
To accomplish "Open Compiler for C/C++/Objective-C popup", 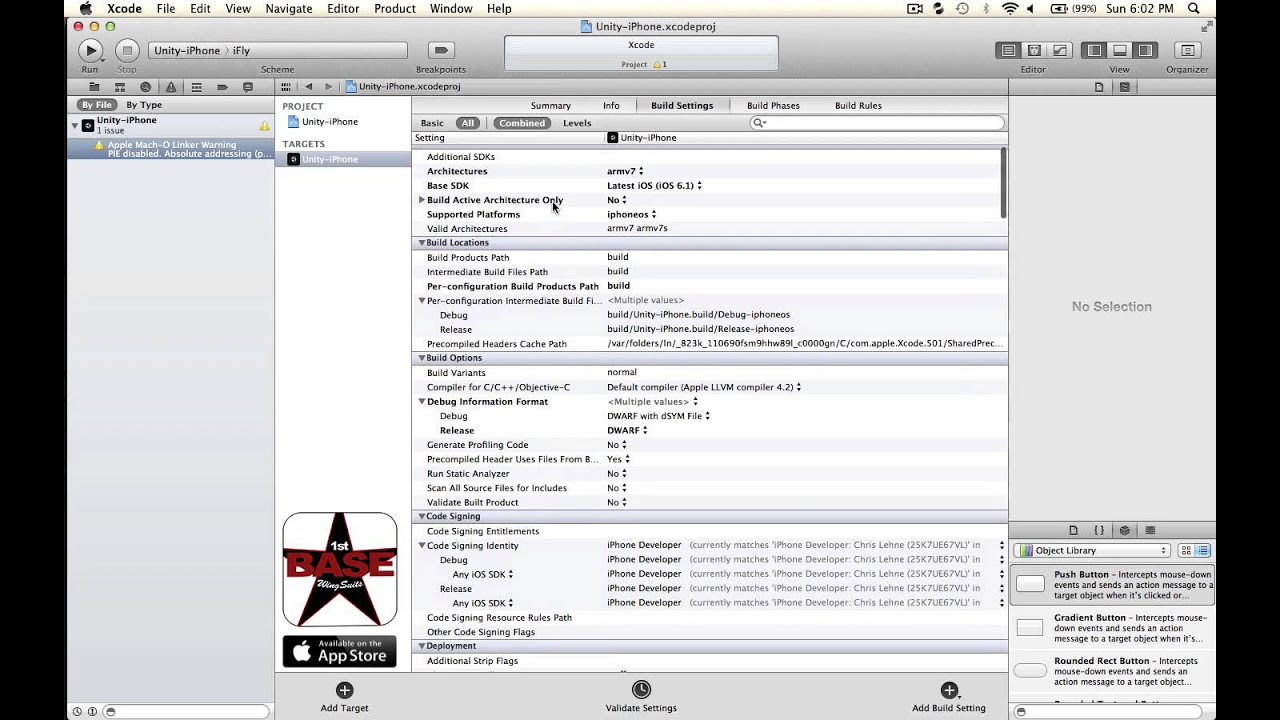I will point(703,387).
